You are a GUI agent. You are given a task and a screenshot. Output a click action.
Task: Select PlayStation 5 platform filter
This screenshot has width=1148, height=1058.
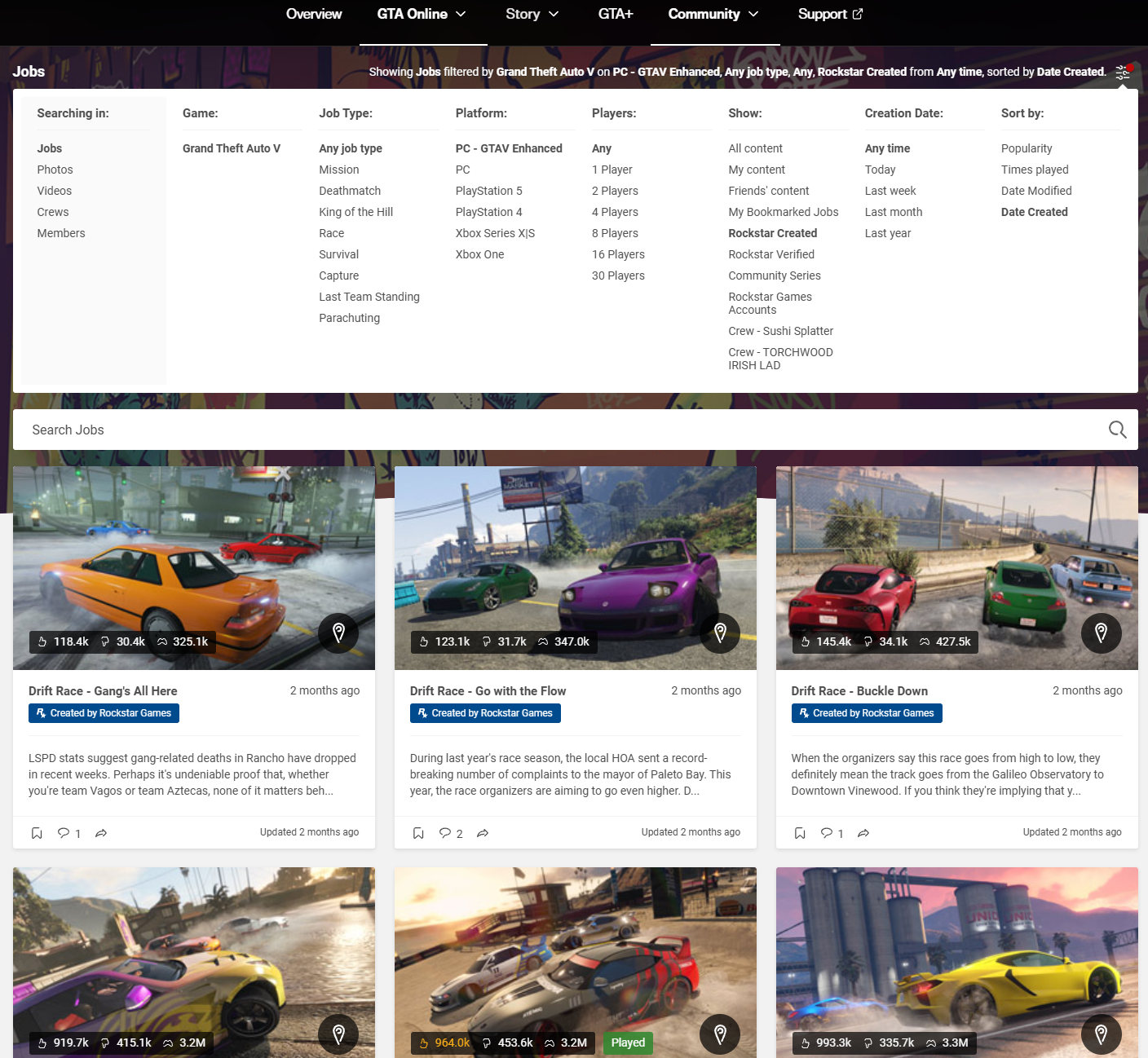coord(489,191)
